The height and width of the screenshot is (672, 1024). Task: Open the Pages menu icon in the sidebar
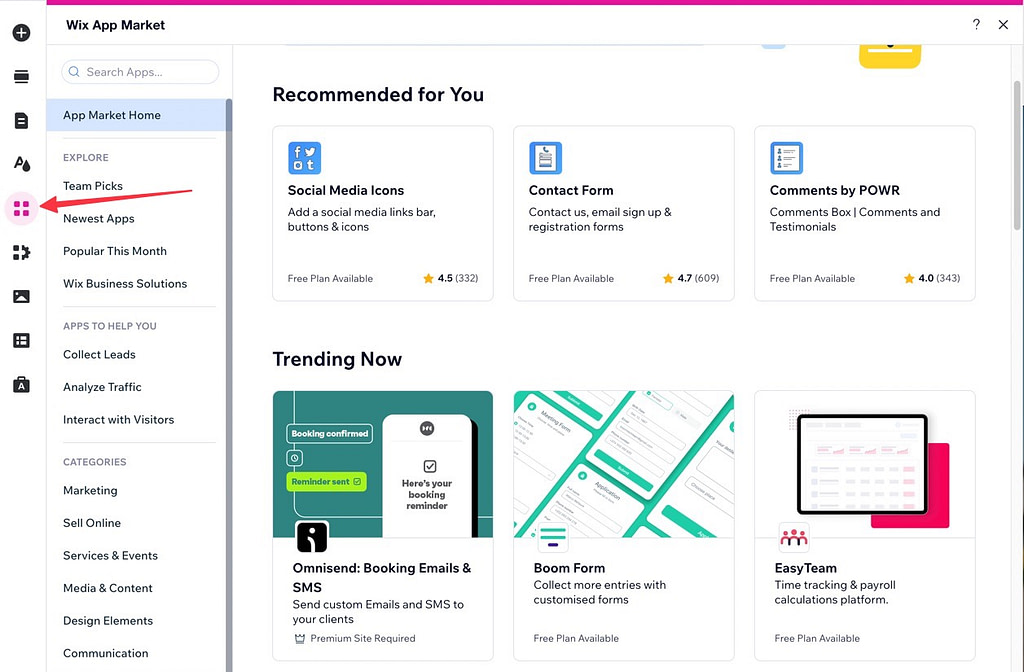tap(20, 120)
